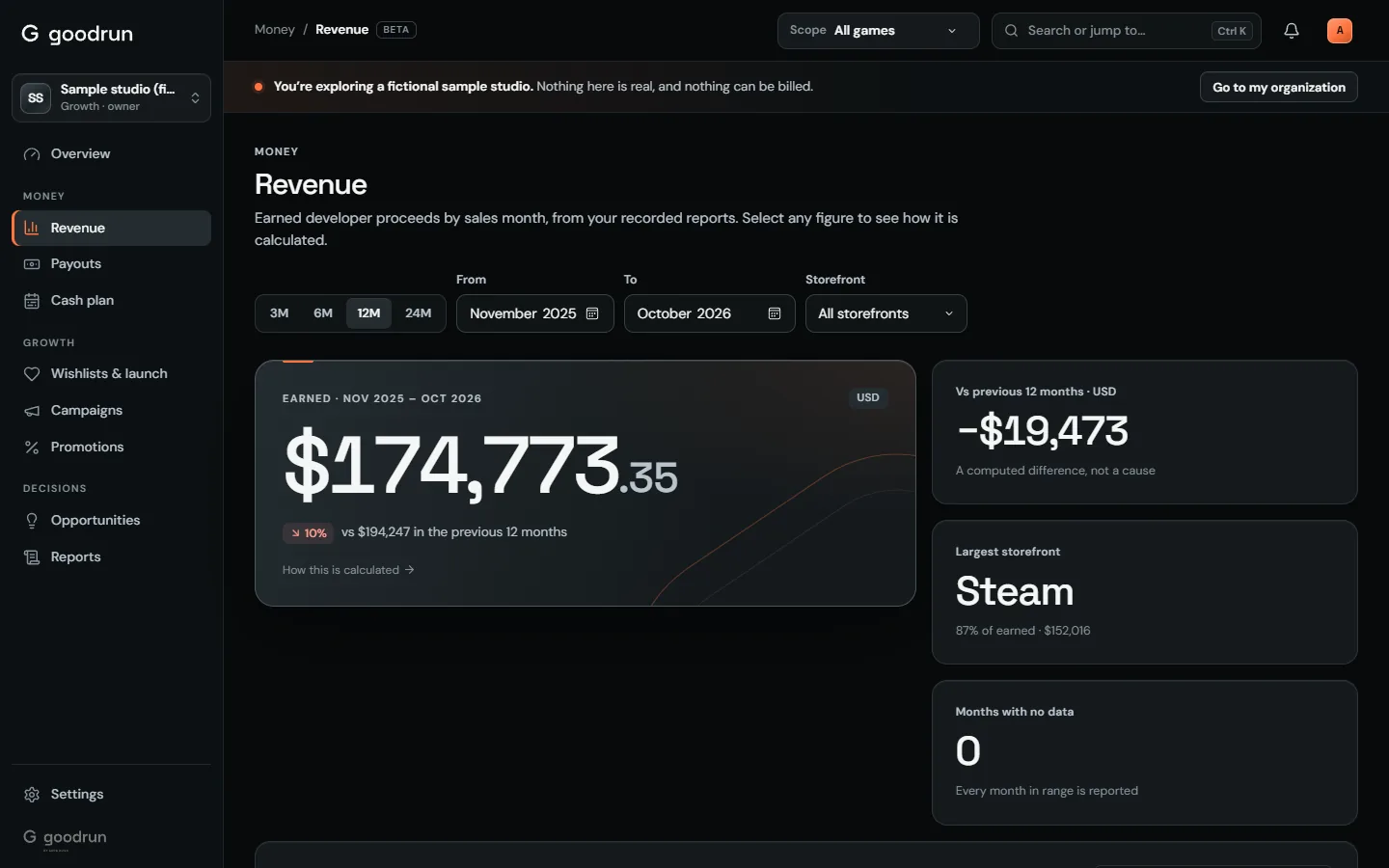Open the Settings gear icon
Screen dimensions: 1389x868
32,795
